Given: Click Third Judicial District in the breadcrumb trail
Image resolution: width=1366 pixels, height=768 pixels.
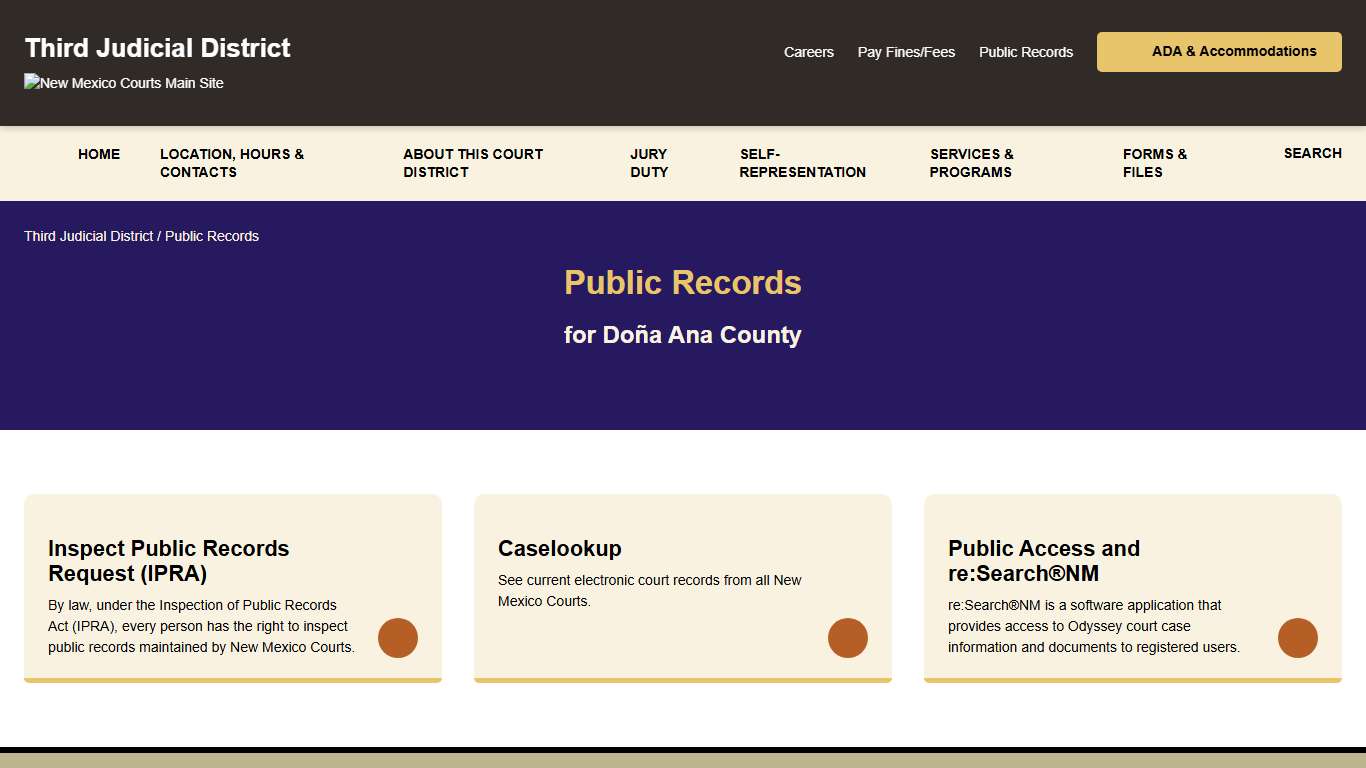Looking at the screenshot, I should coord(88,236).
